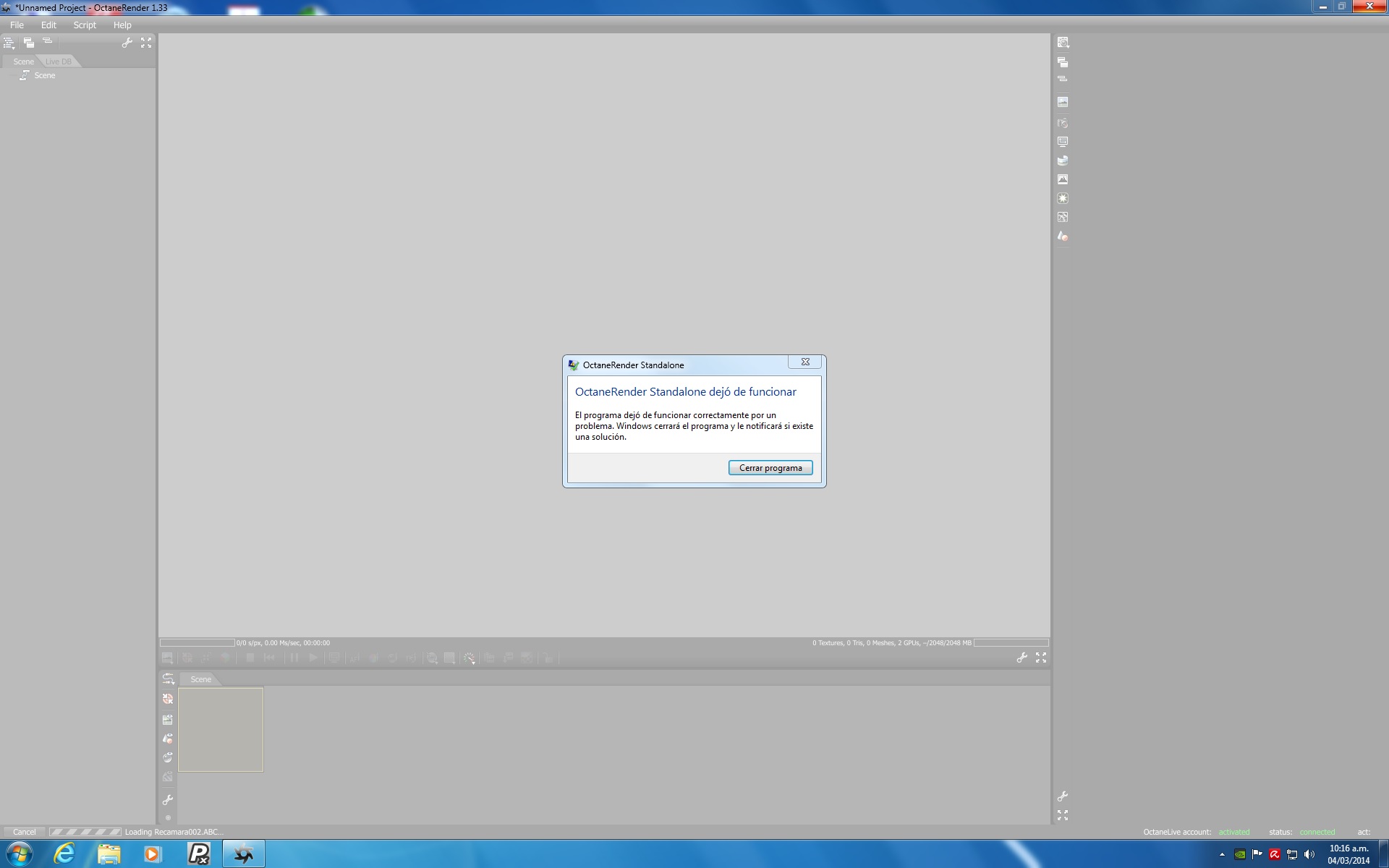
Task: Open the File menu
Action: coord(17,25)
